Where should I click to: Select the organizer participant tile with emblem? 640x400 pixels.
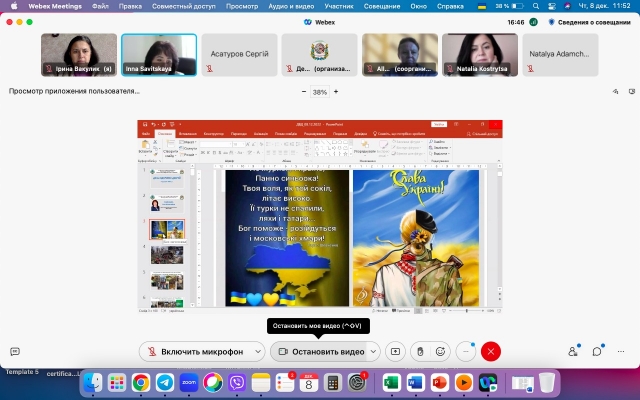tap(320, 55)
